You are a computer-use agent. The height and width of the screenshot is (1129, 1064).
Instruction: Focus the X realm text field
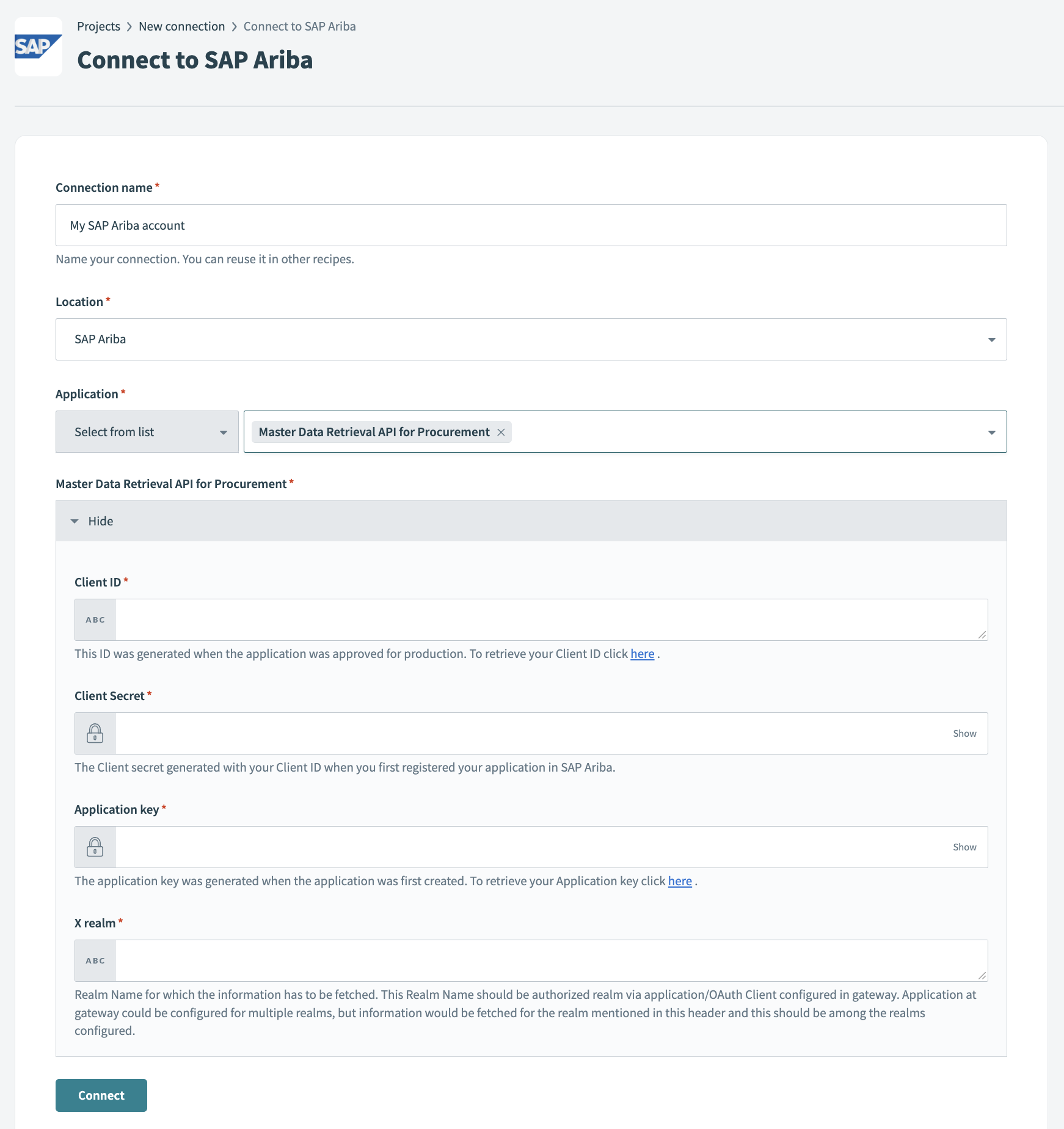click(x=550, y=961)
